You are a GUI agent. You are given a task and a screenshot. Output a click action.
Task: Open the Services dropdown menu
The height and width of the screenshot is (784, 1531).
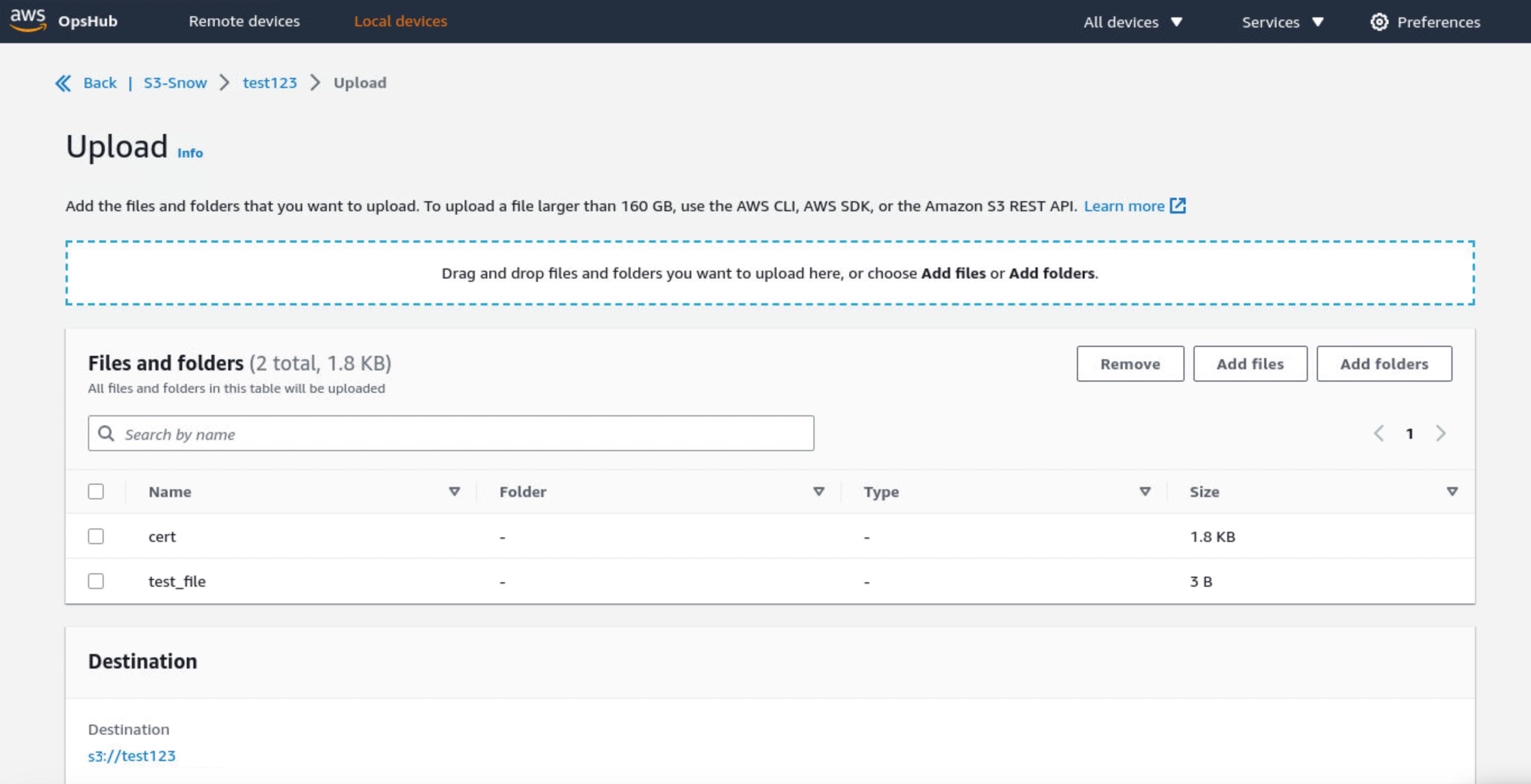pos(1283,22)
